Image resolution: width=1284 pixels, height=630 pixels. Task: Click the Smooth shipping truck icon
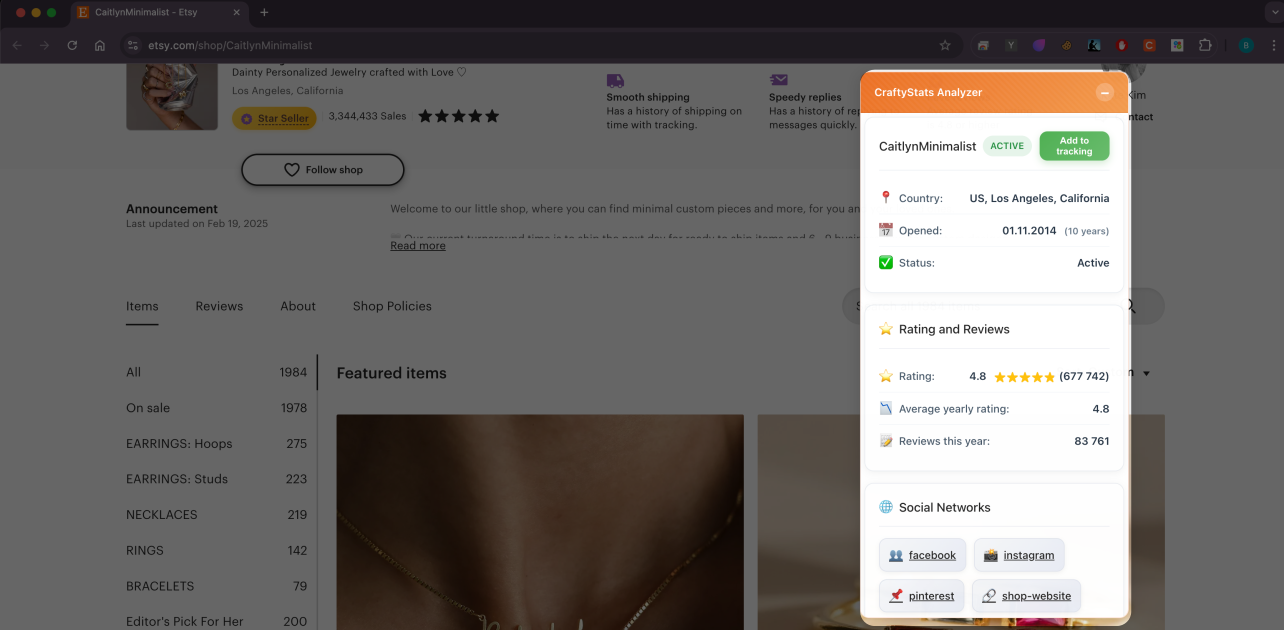tap(615, 80)
